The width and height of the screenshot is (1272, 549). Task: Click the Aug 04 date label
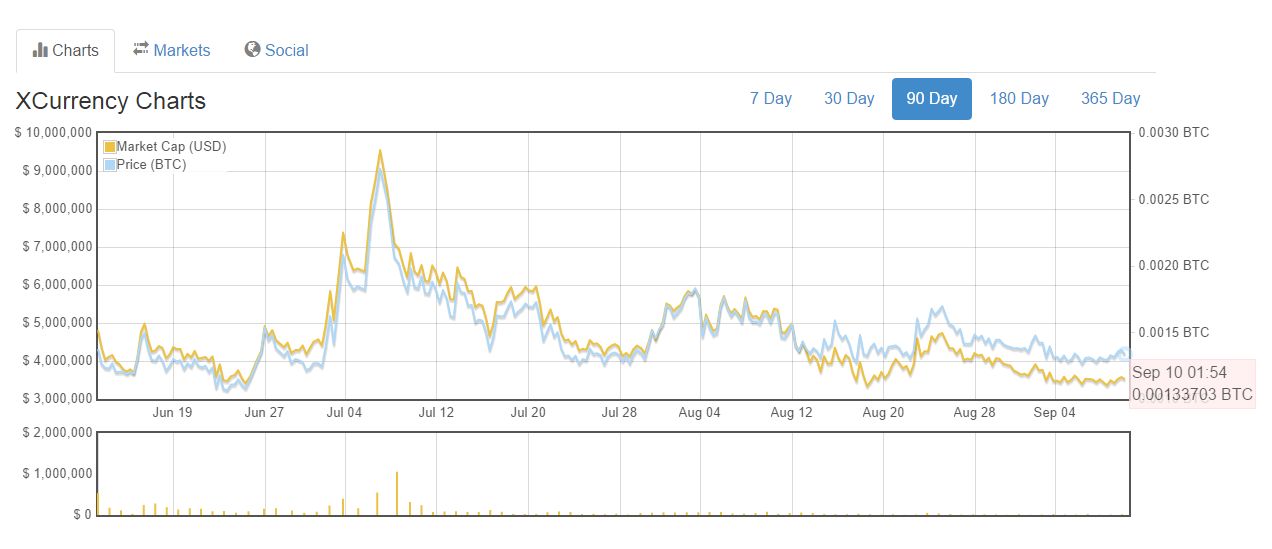699,412
